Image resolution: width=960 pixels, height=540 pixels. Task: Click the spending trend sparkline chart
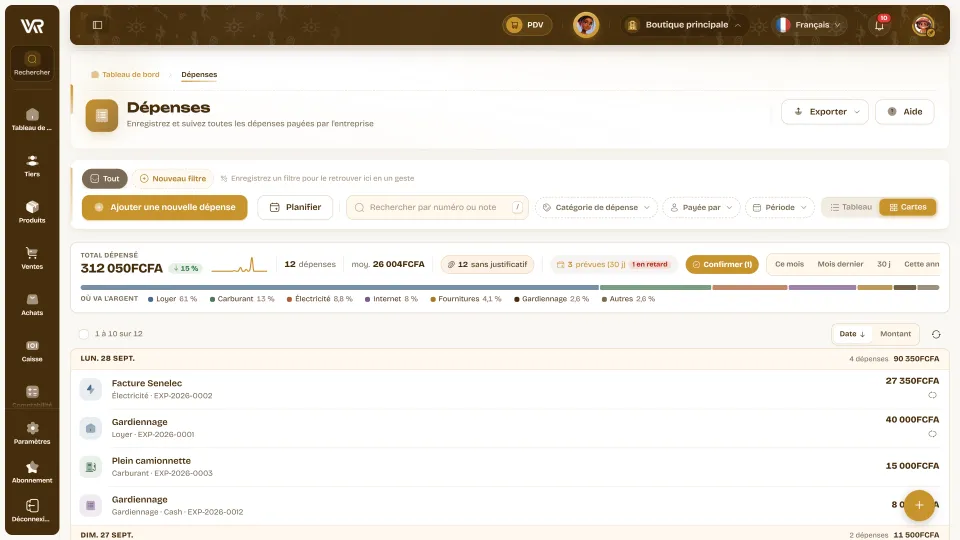coord(239,266)
